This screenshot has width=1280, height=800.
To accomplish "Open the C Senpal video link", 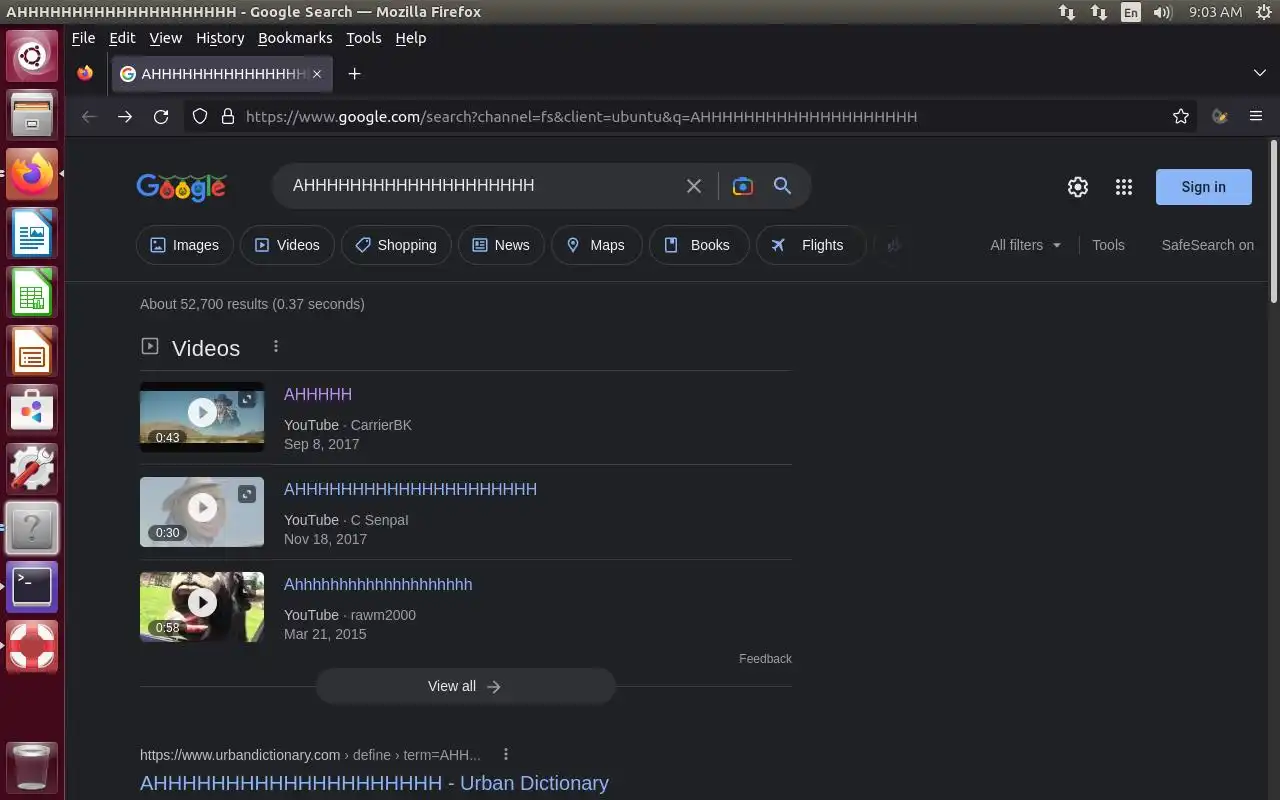I will (410, 489).
